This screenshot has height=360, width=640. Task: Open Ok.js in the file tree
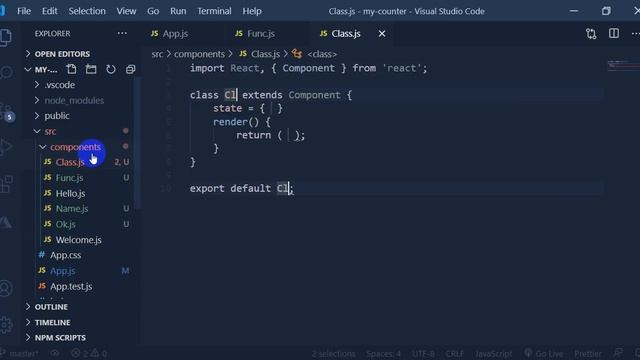pyautogui.click(x=65, y=224)
